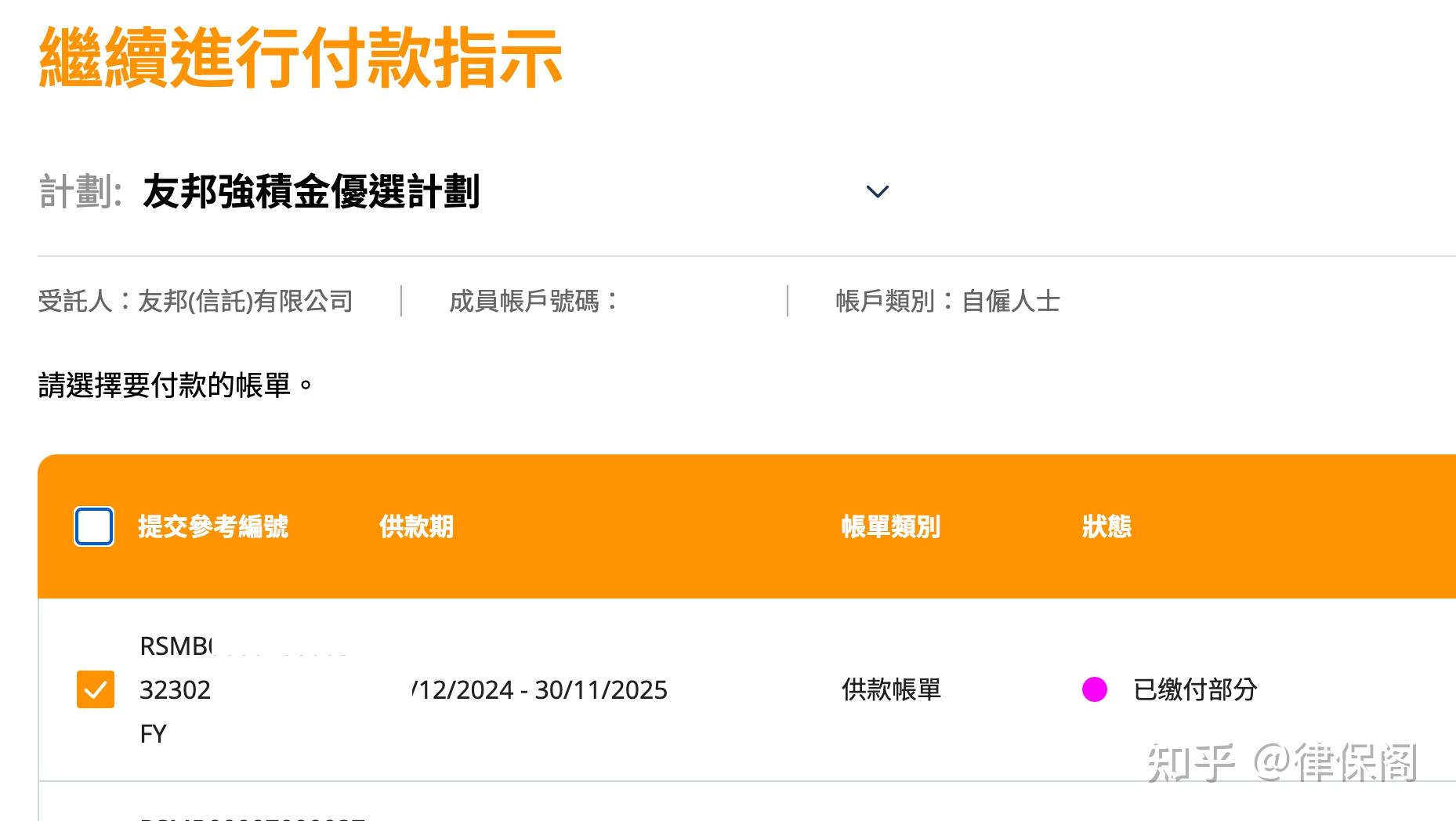Tick the select-all checkbox in table header
The image size is (1456, 821).
point(94,526)
